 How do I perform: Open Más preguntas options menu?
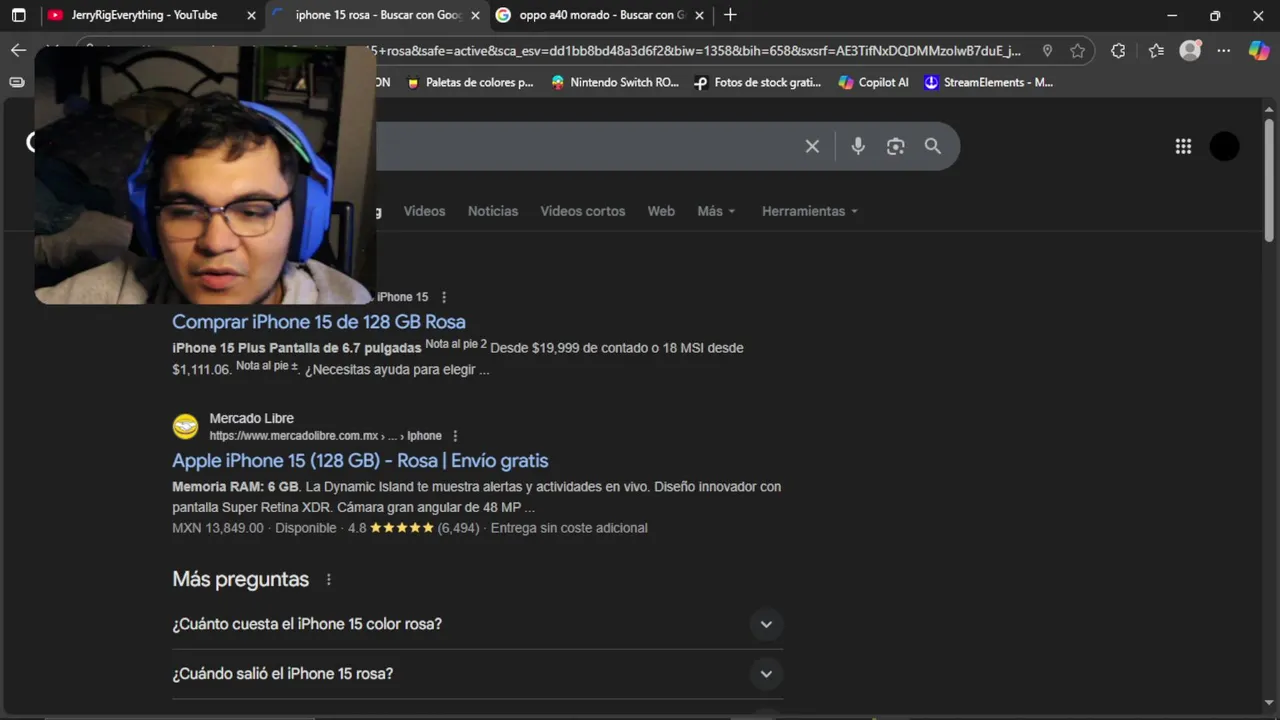click(x=328, y=580)
